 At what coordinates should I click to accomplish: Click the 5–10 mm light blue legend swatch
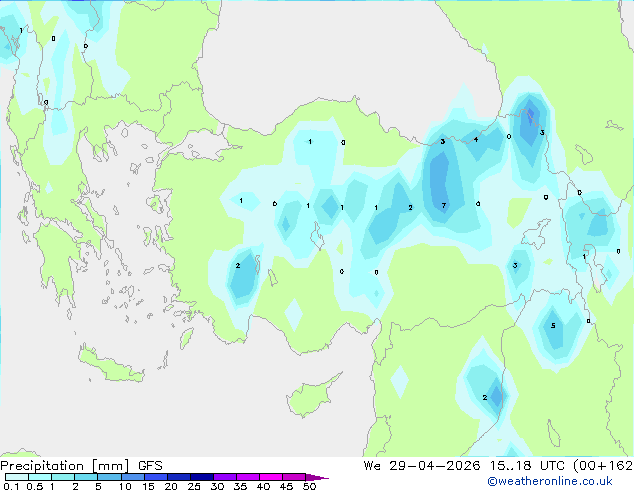109,477
